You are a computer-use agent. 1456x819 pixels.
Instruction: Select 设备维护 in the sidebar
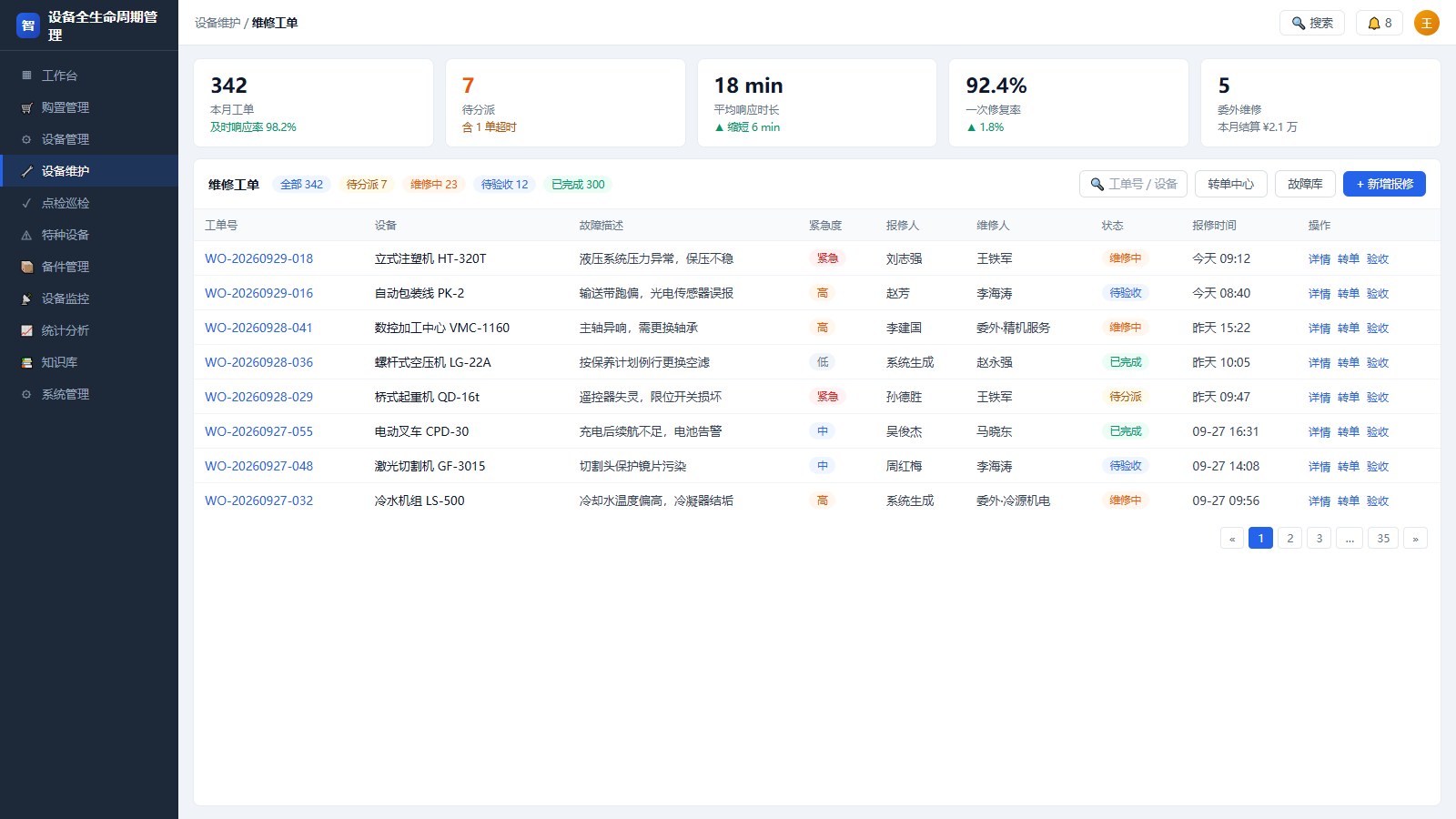click(89, 171)
